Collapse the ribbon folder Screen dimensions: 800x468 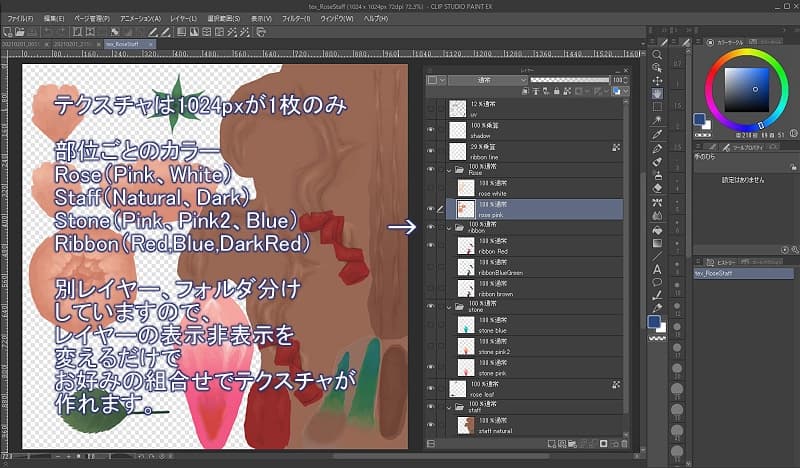pos(449,228)
